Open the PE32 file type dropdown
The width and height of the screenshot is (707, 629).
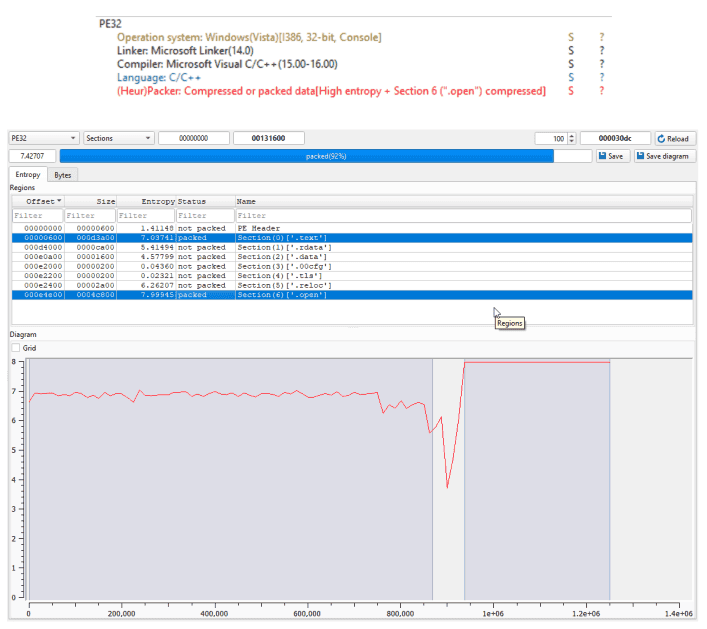(44, 139)
